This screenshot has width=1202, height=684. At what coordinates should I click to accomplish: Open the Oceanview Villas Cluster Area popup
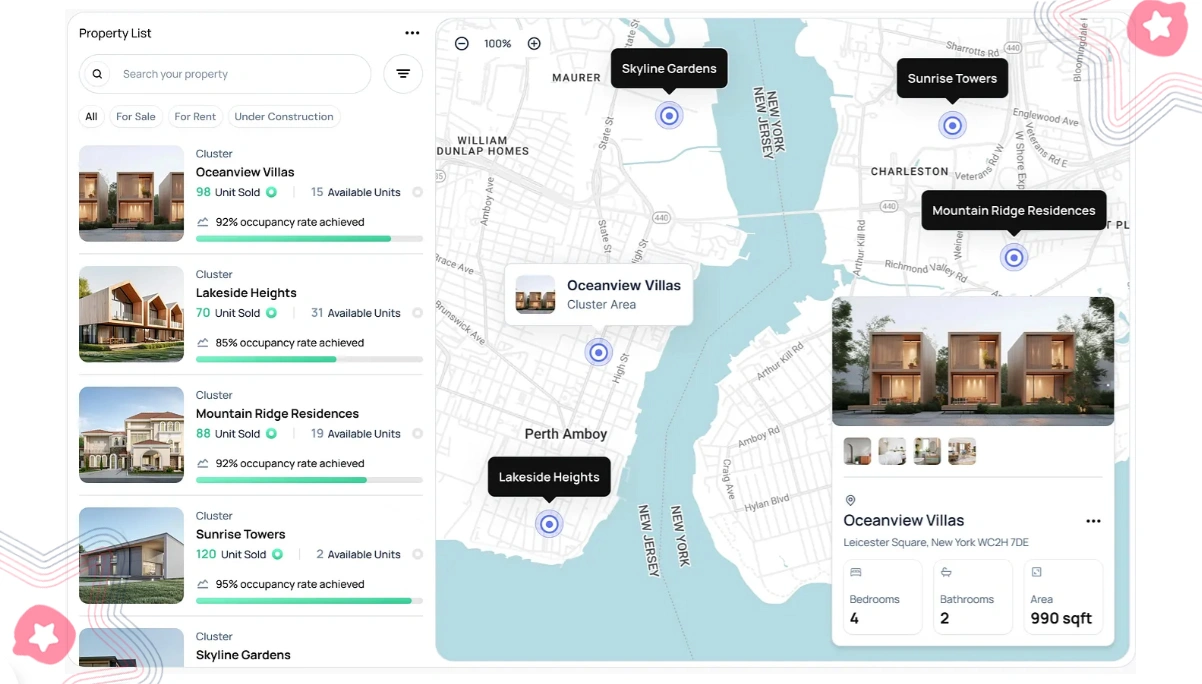[598, 294]
